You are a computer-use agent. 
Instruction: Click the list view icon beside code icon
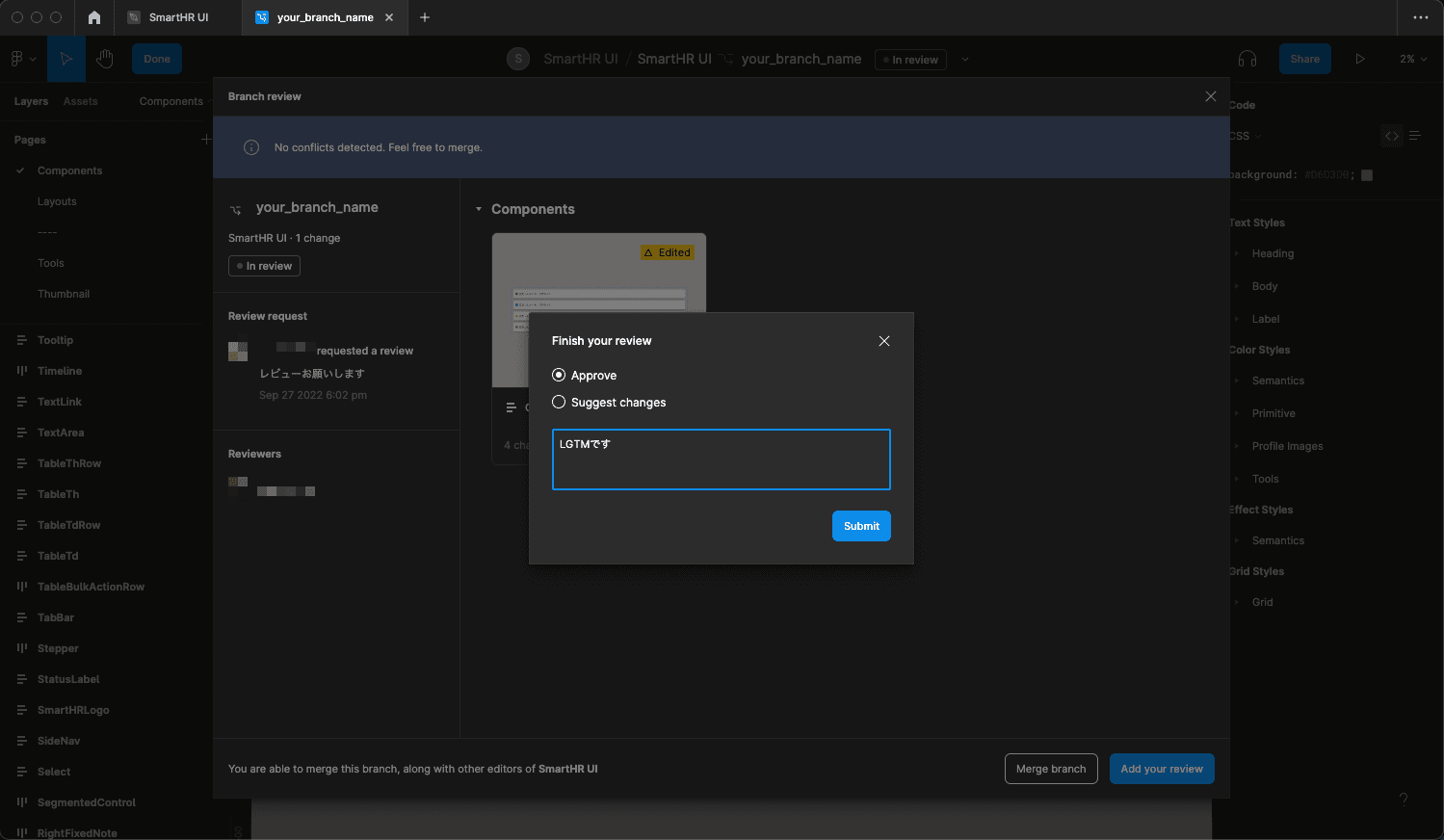point(1414,136)
